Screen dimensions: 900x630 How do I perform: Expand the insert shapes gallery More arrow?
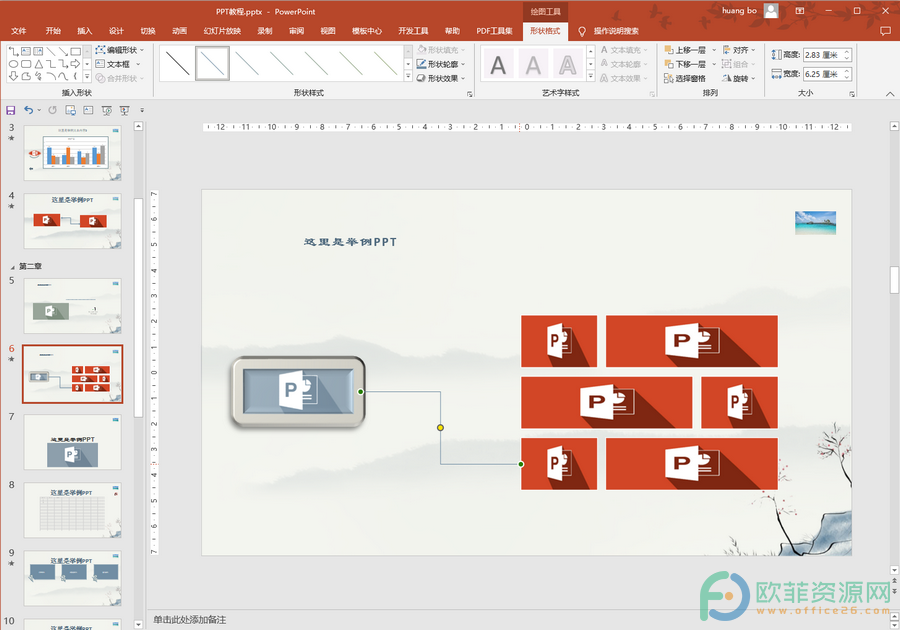(87, 76)
